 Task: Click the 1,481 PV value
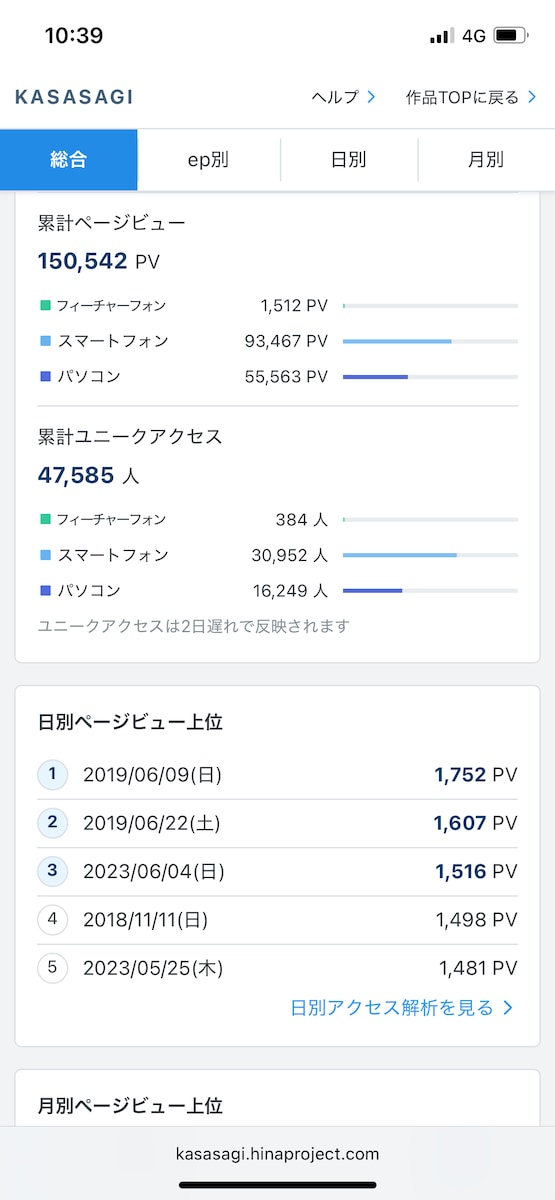[x=478, y=968]
